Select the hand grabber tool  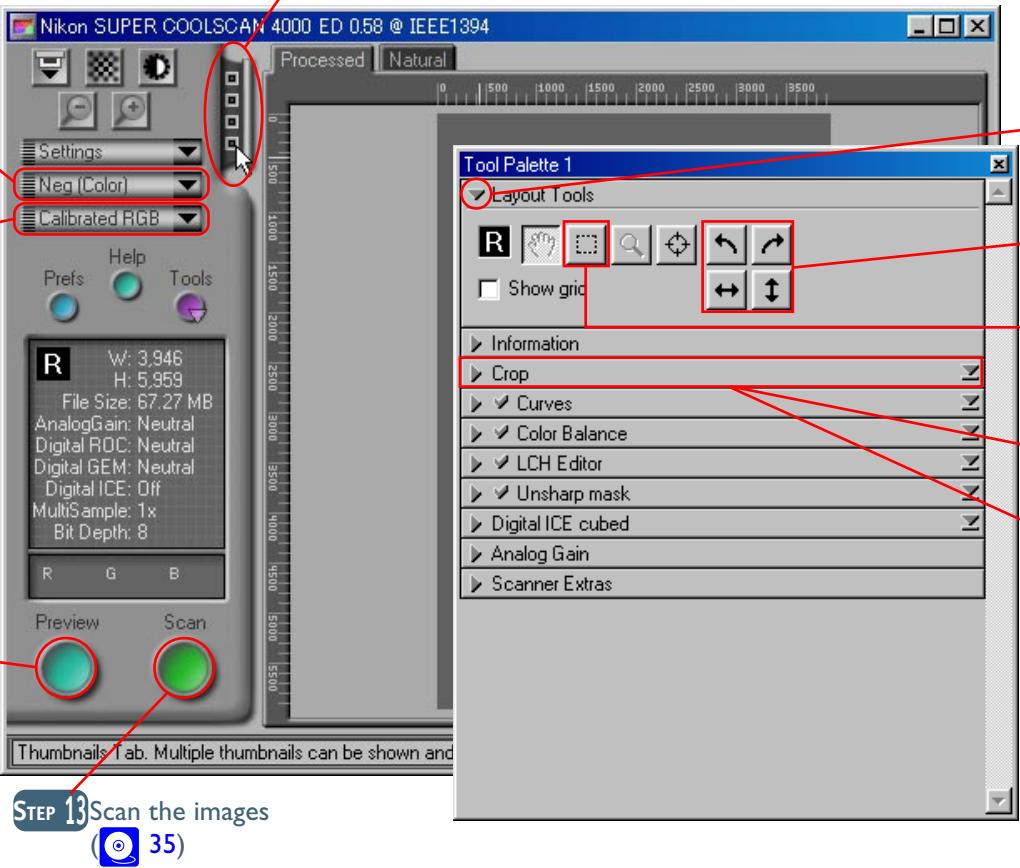(541, 245)
